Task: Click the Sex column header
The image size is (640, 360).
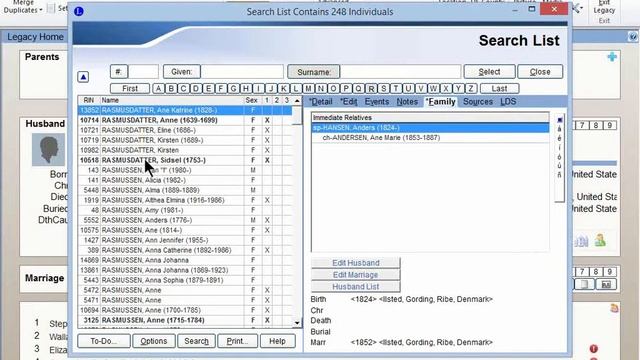Action: [251, 100]
